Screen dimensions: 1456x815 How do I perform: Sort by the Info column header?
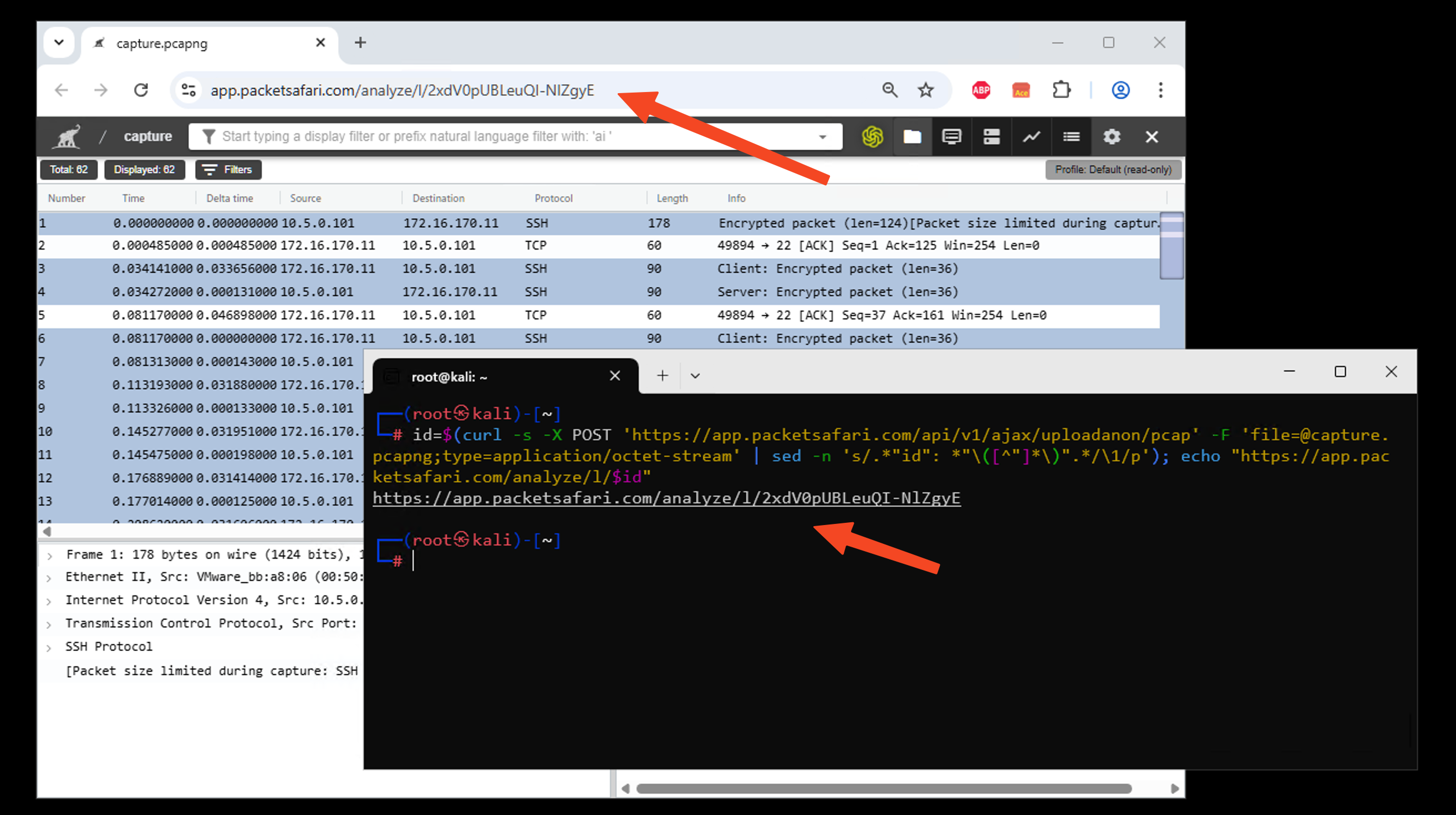(x=736, y=198)
